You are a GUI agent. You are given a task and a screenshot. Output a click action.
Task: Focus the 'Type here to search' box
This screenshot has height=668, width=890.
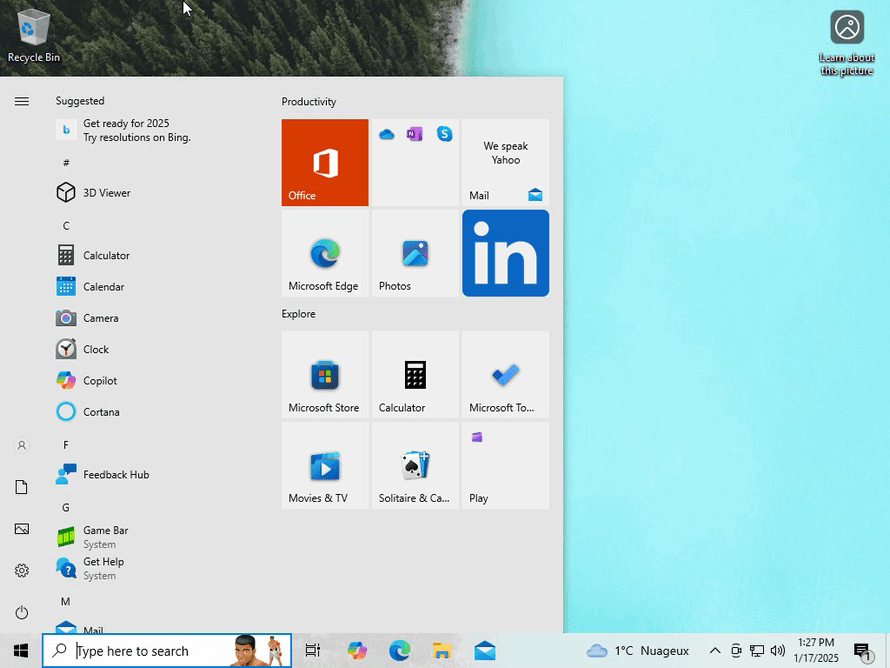pyautogui.click(x=167, y=650)
